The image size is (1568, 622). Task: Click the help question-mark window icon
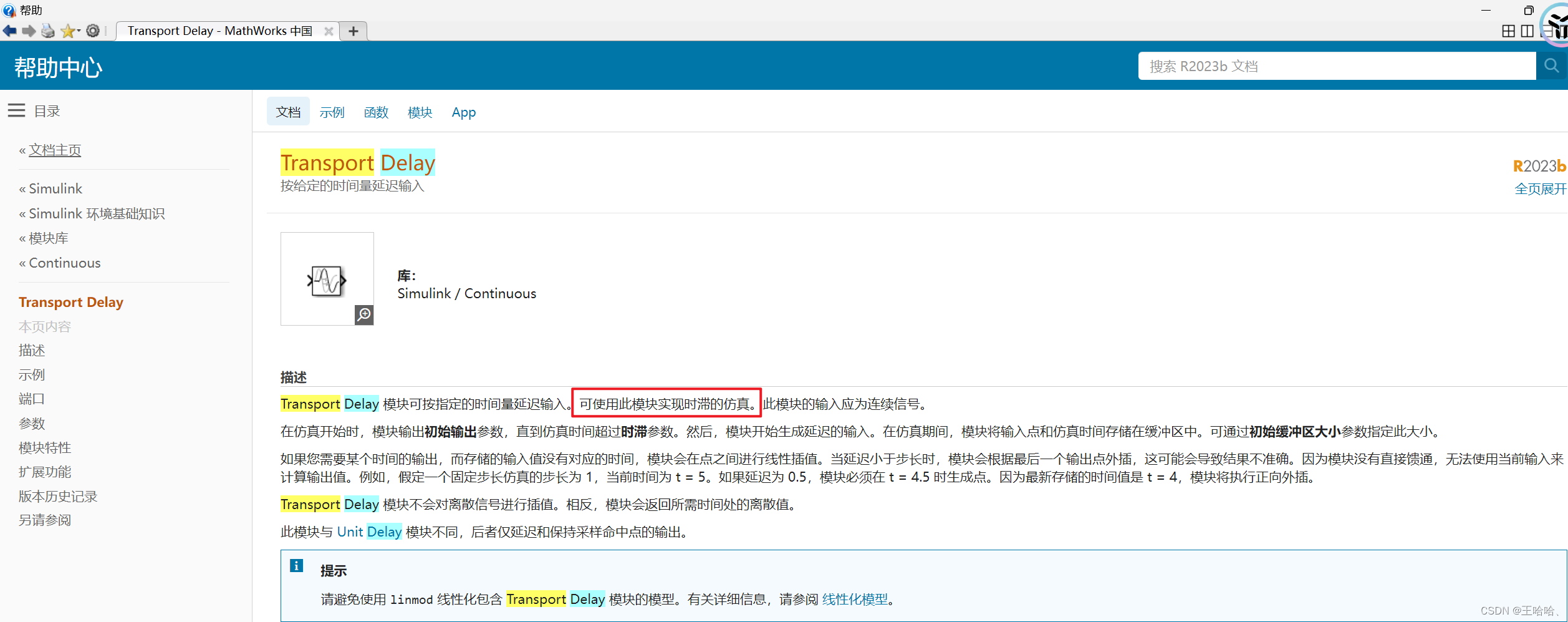9,10
